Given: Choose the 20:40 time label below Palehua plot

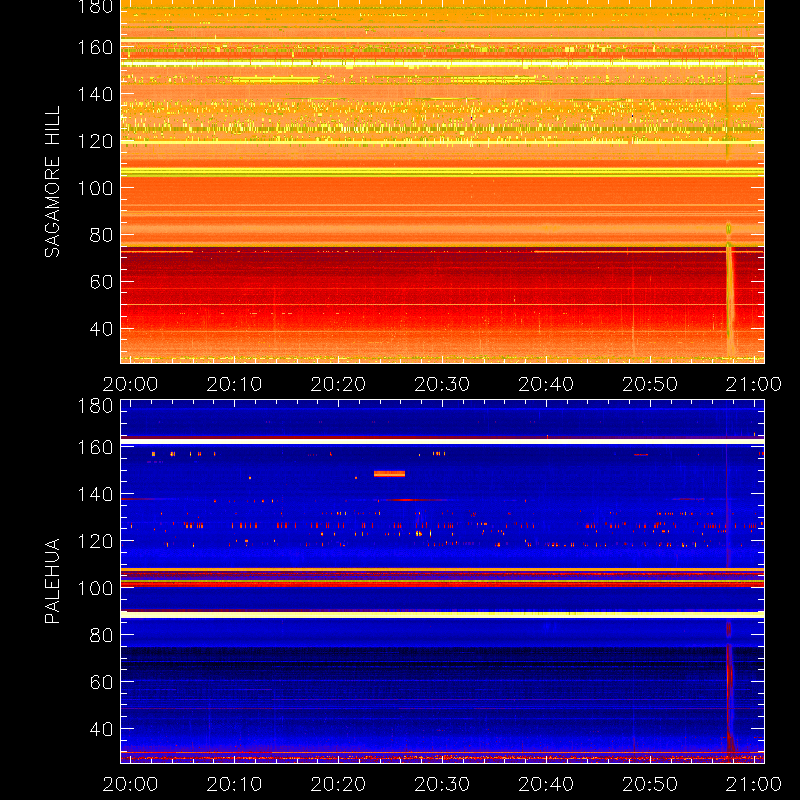Looking at the screenshot, I should (546, 784).
